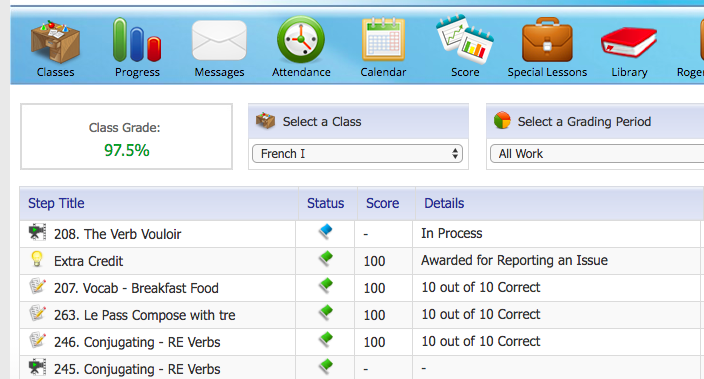The image size is (704, 379).
Task: Go to the Classes menu label
Action: point(55,72)
